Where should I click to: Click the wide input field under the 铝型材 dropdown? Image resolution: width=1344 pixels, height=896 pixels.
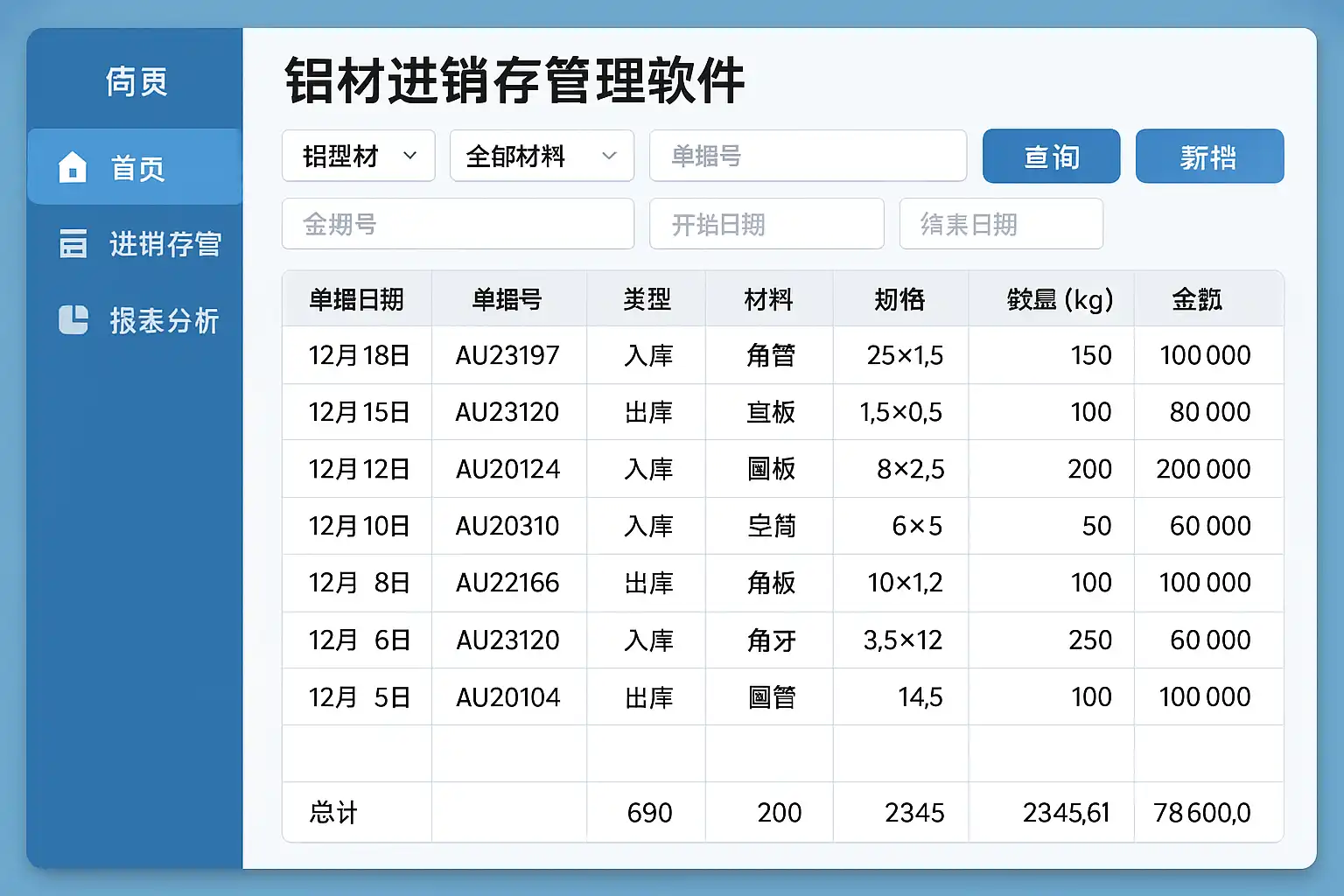pos(458,224)
